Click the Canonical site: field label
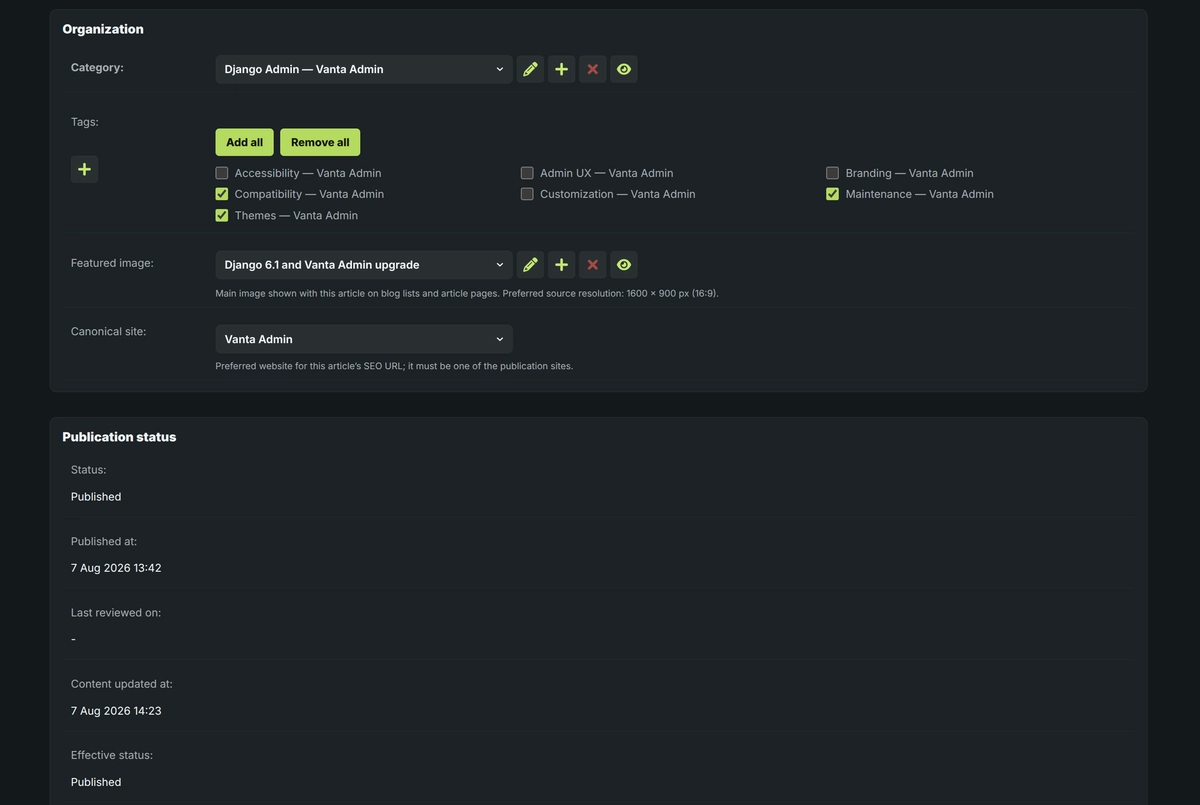The height and width of the screenshot is (805, 1200). [108, 331]
